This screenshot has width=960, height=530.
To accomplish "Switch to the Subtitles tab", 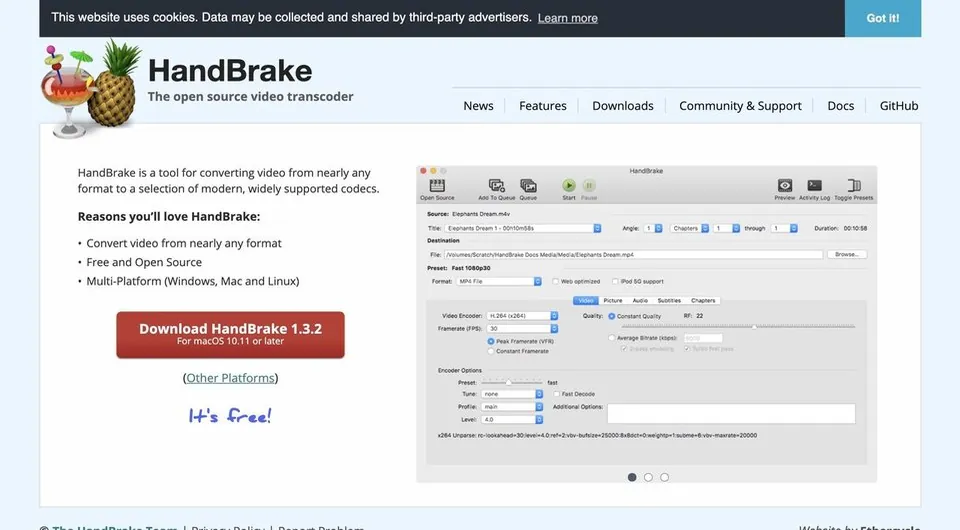I will coord(669,300).
